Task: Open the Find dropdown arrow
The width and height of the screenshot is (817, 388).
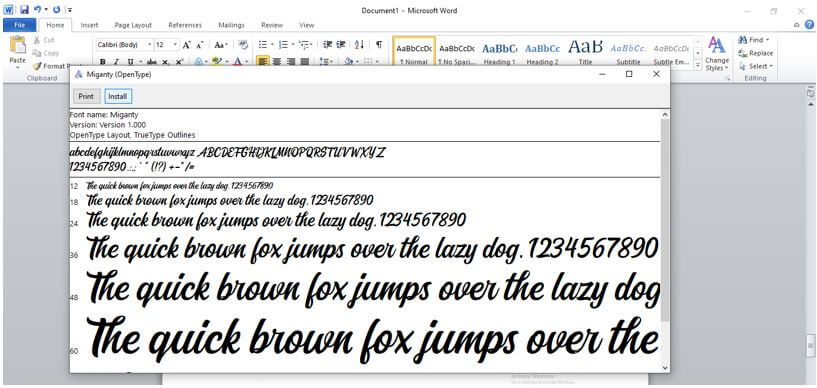Action: [768, 40]
